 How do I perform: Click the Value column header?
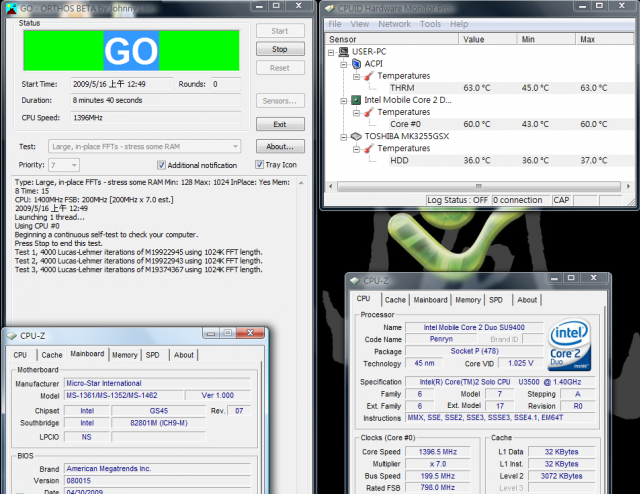point(488,39)
